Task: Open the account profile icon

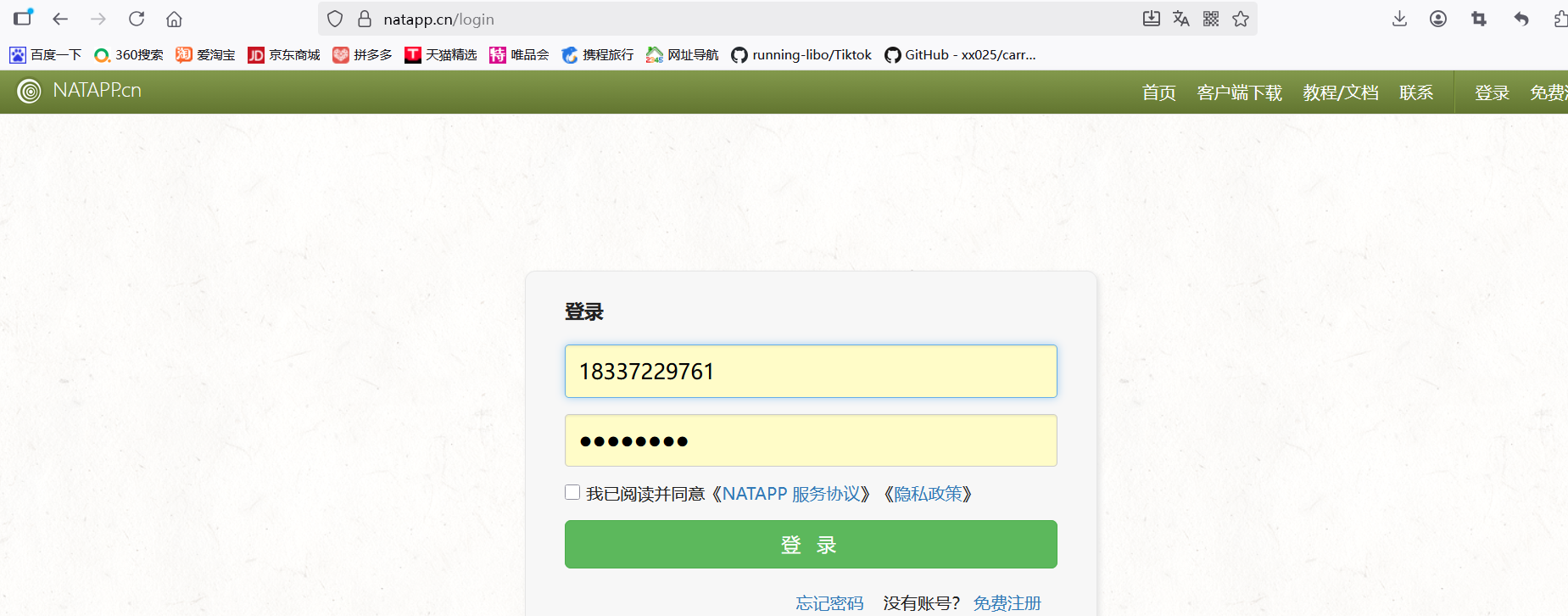Action: (1438, 19)
